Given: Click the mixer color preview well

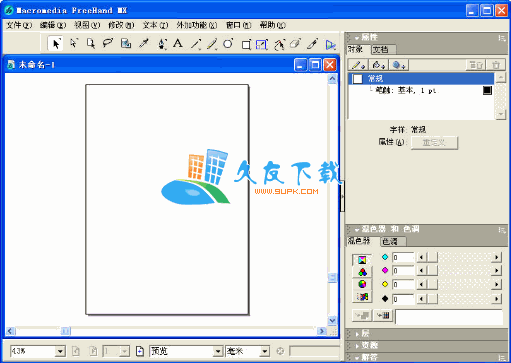Looking at the screenshot, I should (449, 316).
